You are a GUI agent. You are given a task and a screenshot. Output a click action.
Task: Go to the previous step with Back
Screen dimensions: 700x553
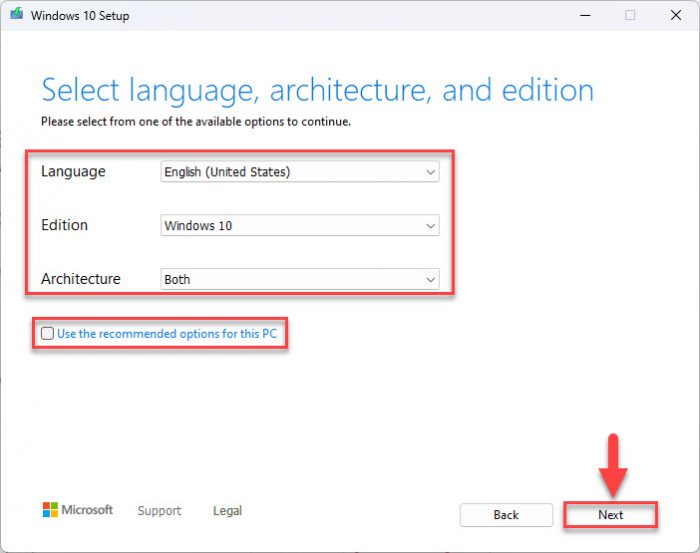coord(506,515)
